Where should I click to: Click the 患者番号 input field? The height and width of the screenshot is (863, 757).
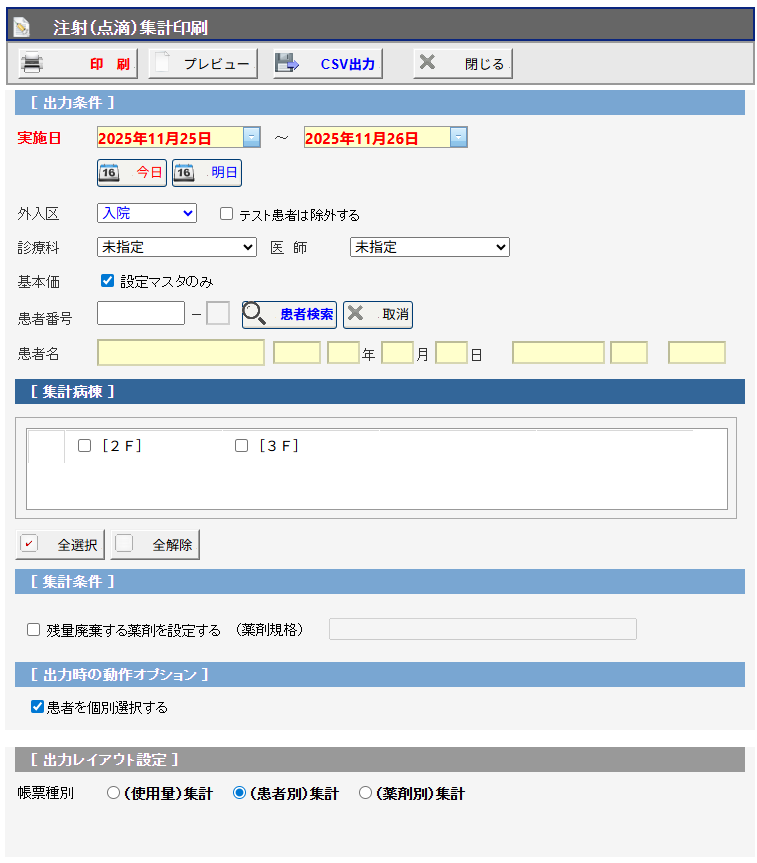[x=141, y=314]
